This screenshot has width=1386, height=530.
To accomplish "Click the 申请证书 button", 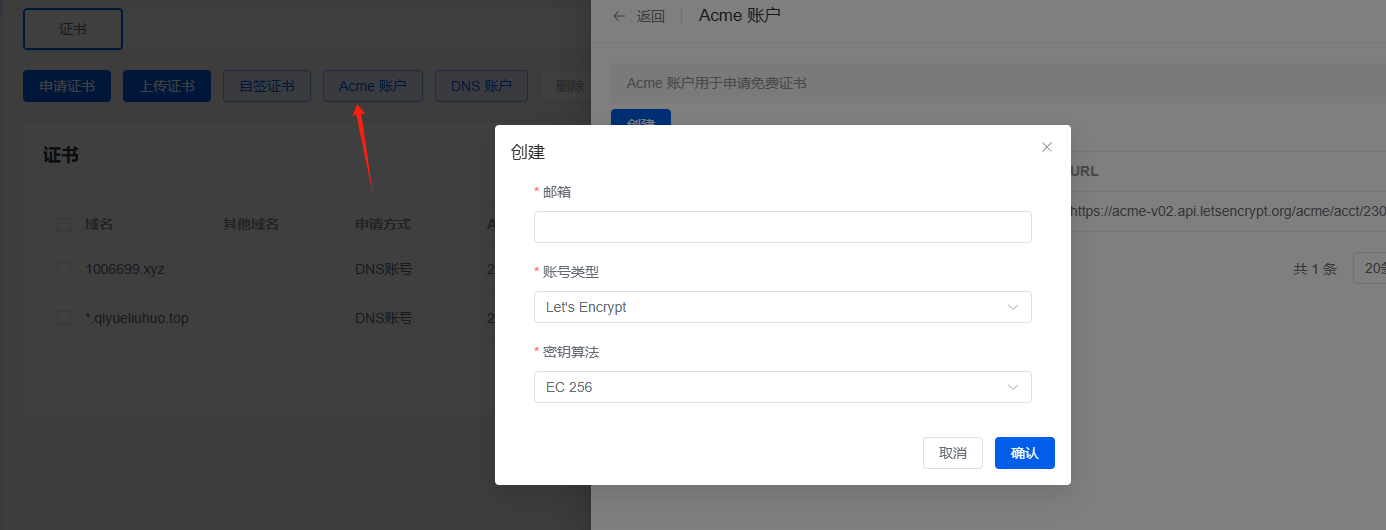I will (x=67, y=86).
